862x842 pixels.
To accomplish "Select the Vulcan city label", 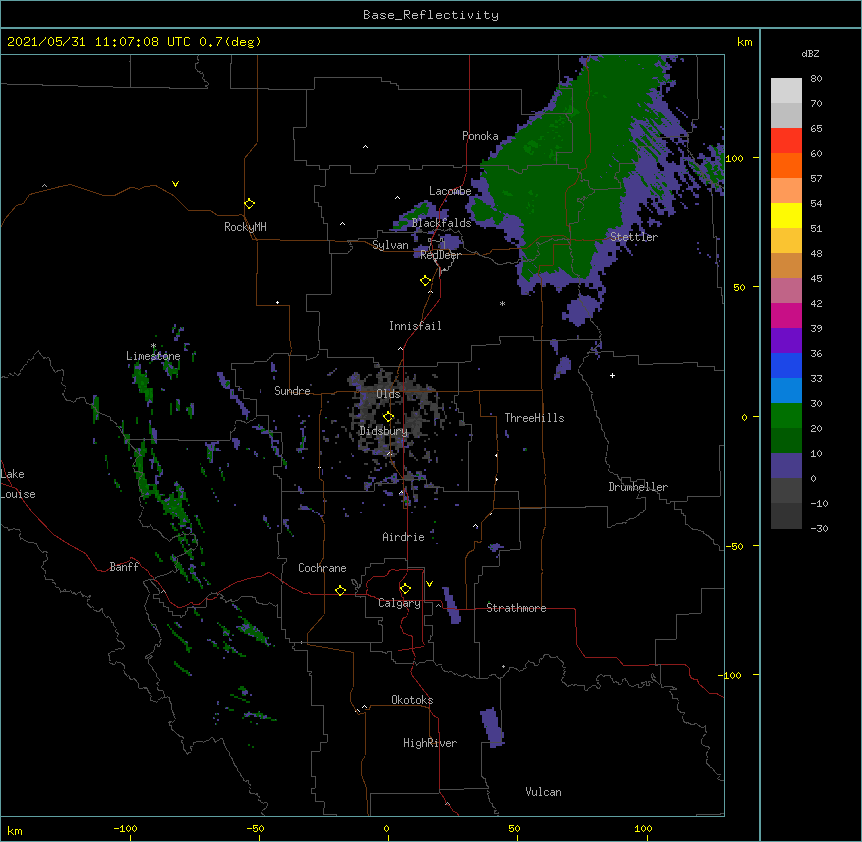I will (543, 792).
